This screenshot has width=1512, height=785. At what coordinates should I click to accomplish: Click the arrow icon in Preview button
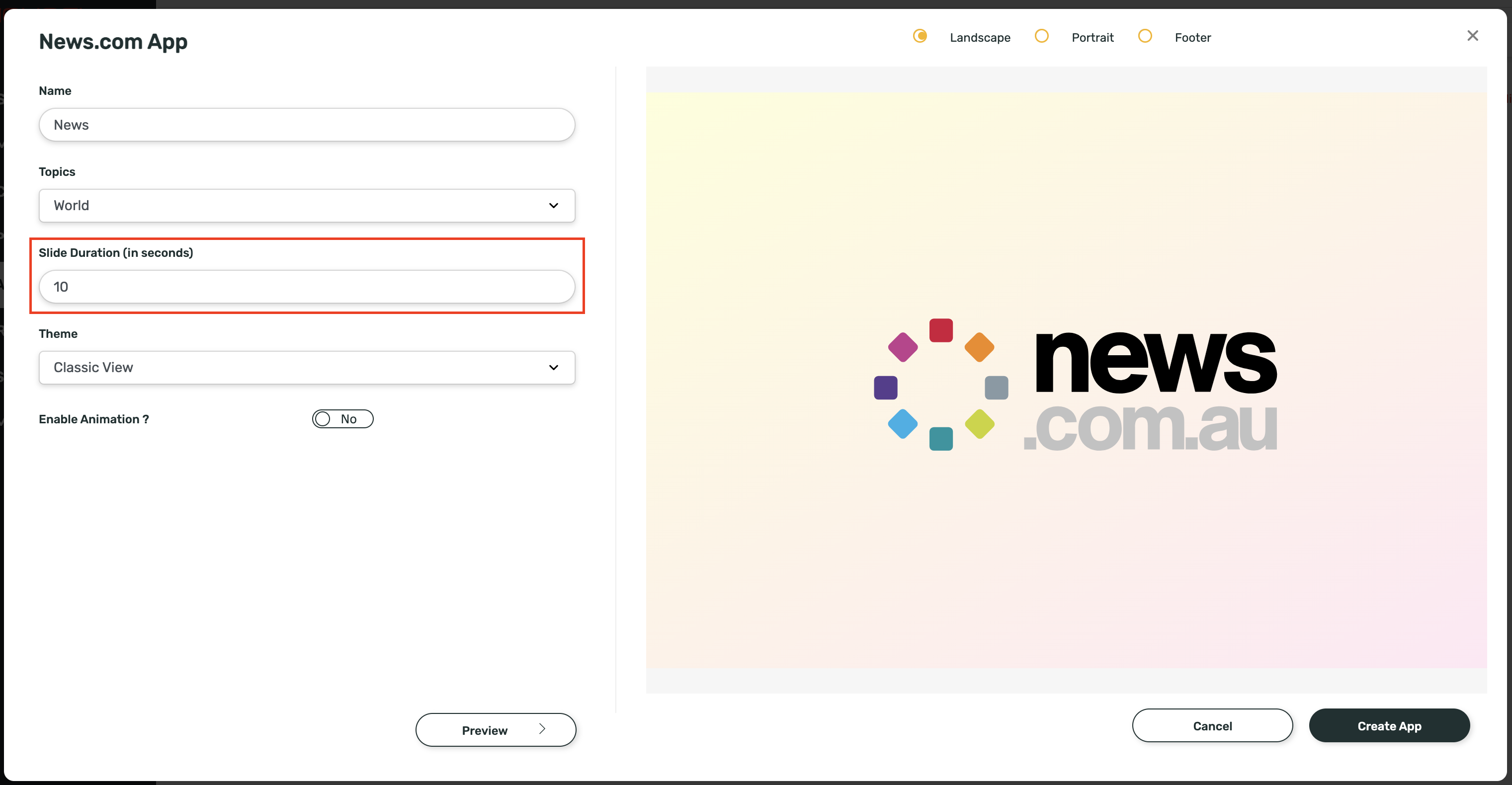pos(542,729)
